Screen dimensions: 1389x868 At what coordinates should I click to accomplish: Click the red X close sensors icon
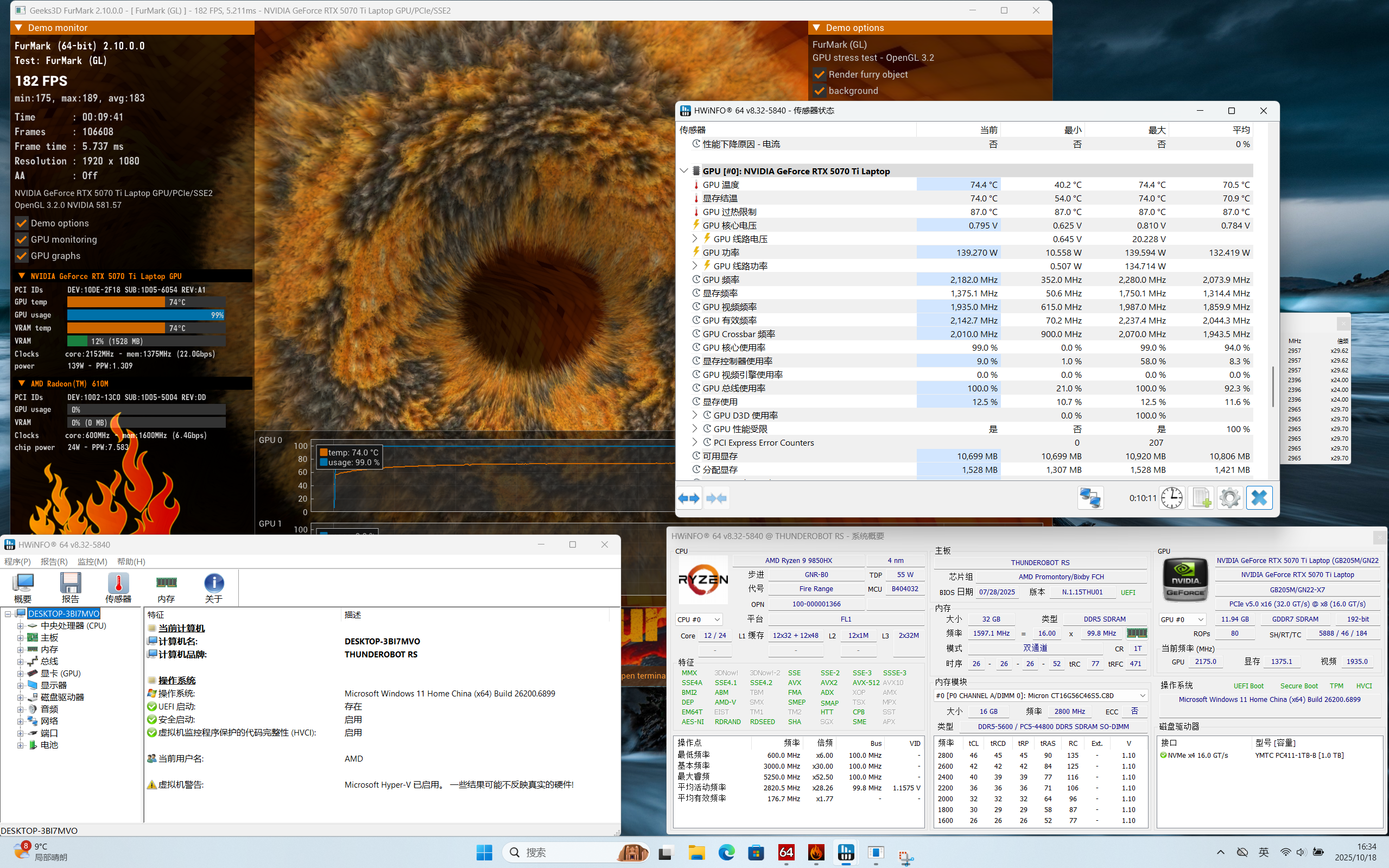[x=1259, y=498]
